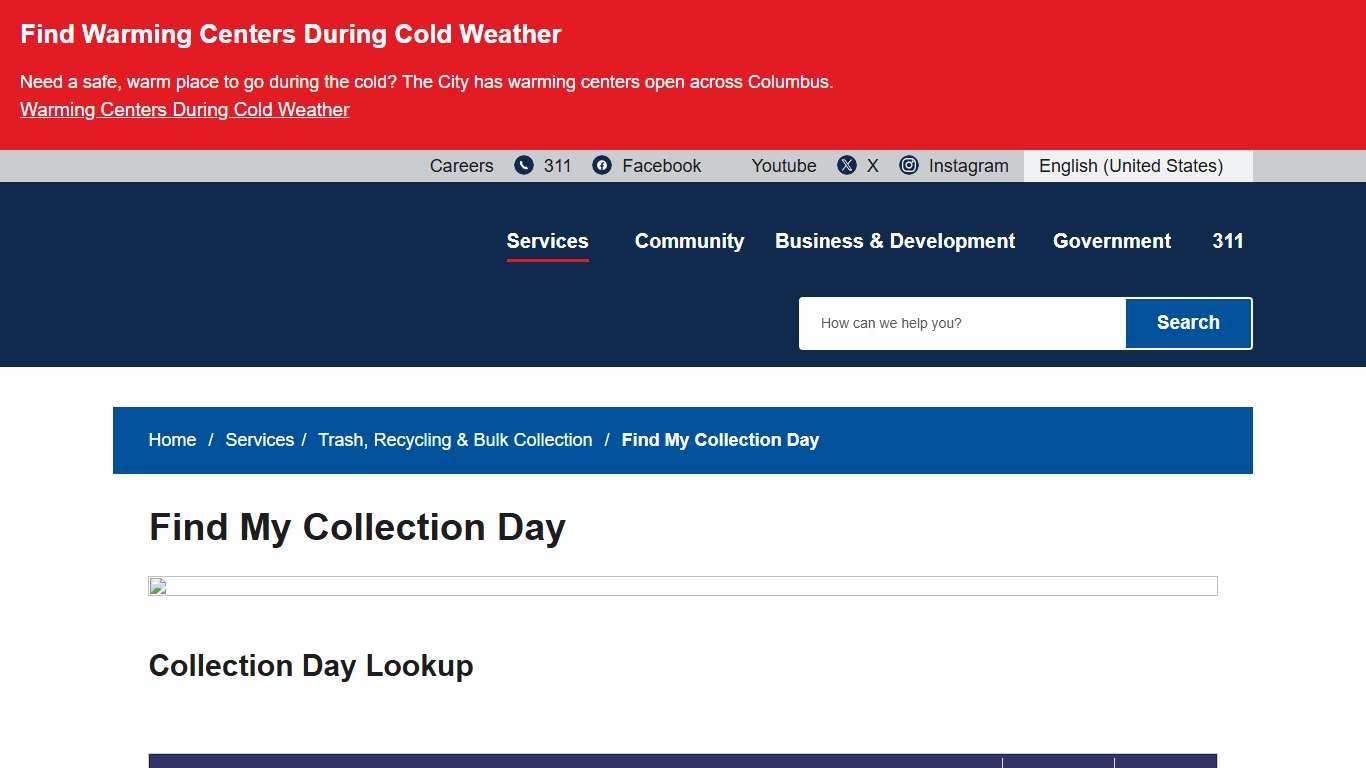Screen dimensions: 1366x768
Task: Open the Business & Development menu
Action: click(x=894, y=241)
